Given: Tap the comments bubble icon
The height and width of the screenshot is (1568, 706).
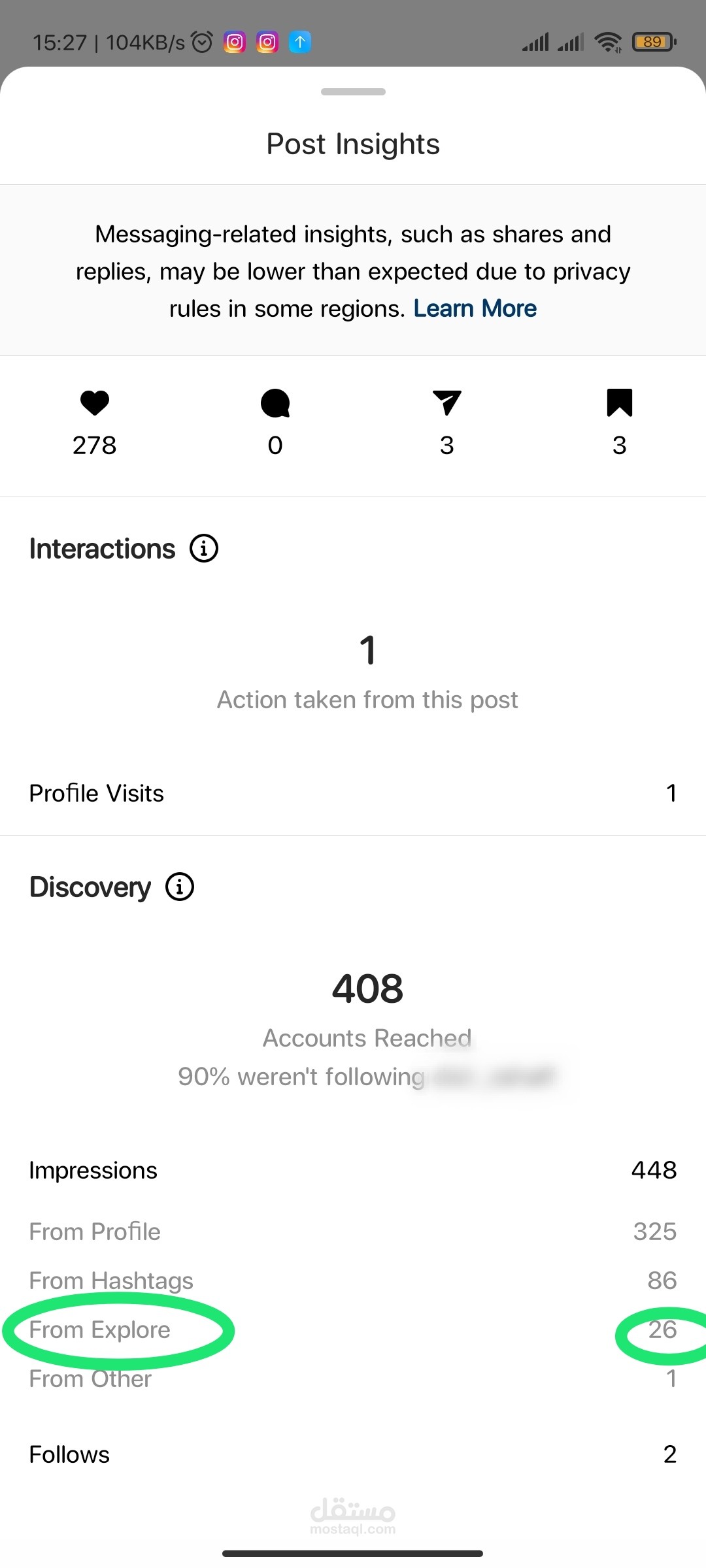Looking at the screenshot, I should click(275, 402).
